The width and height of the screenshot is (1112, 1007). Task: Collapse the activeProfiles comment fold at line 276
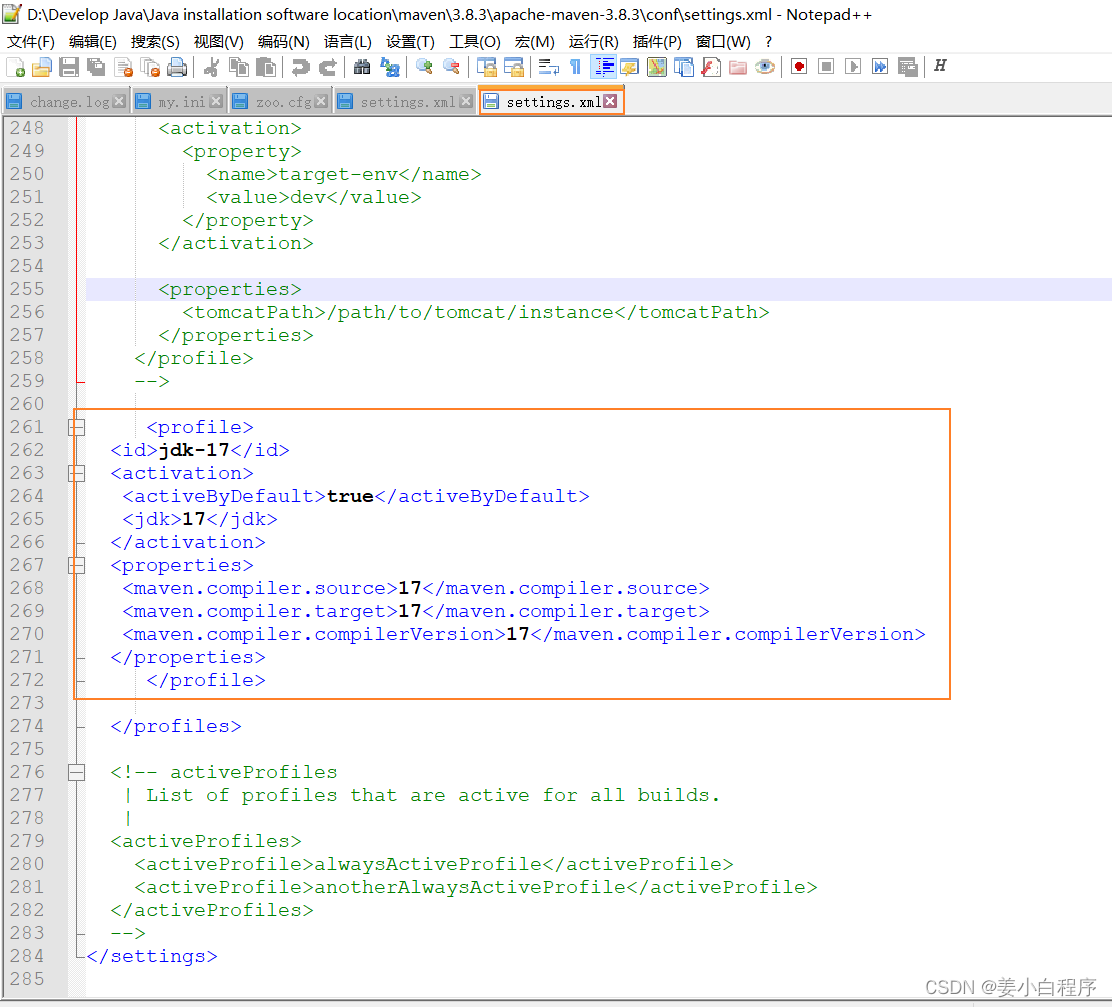pos(77,772)
